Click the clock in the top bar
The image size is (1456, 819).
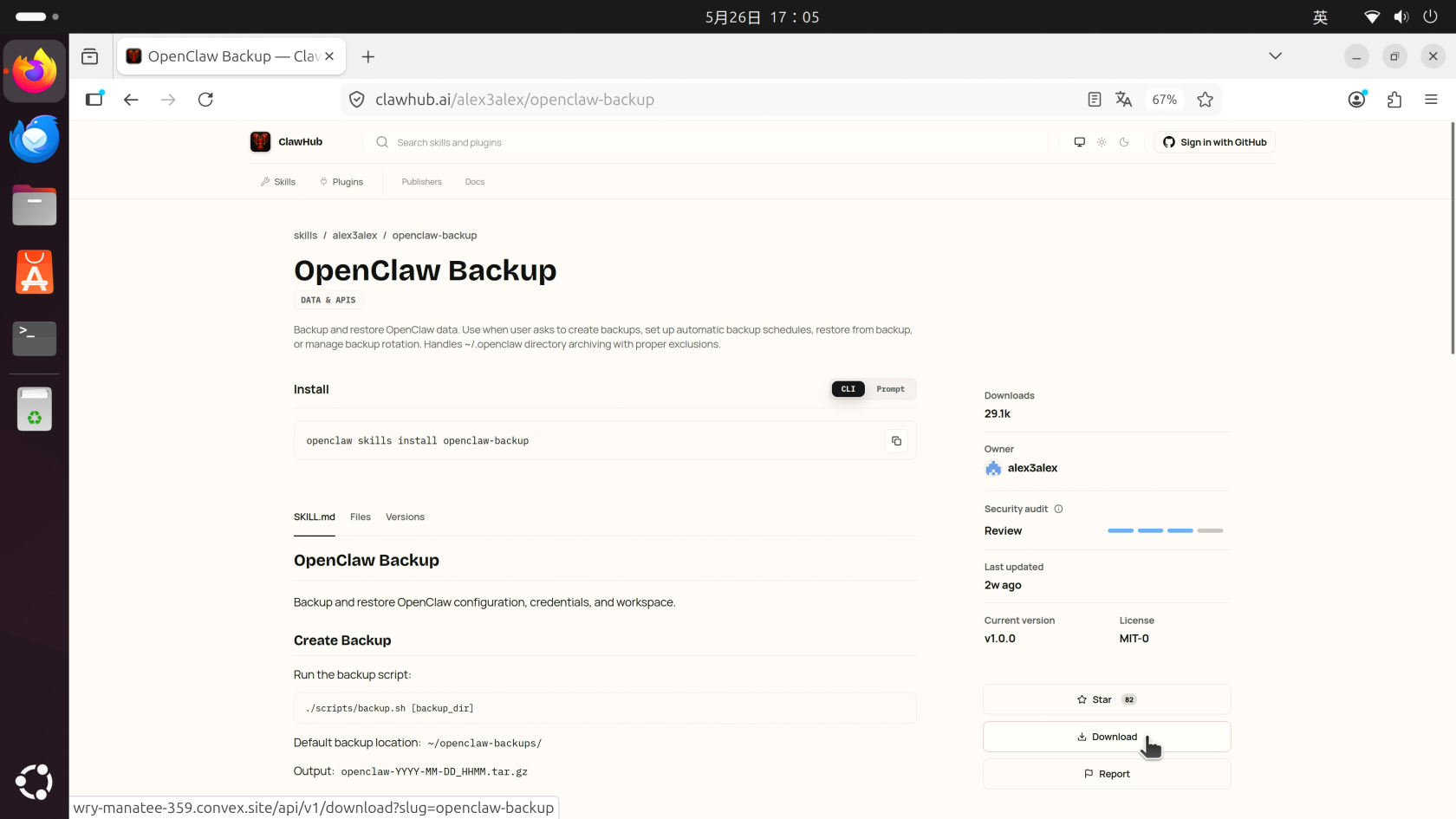[x=762, y=17]
